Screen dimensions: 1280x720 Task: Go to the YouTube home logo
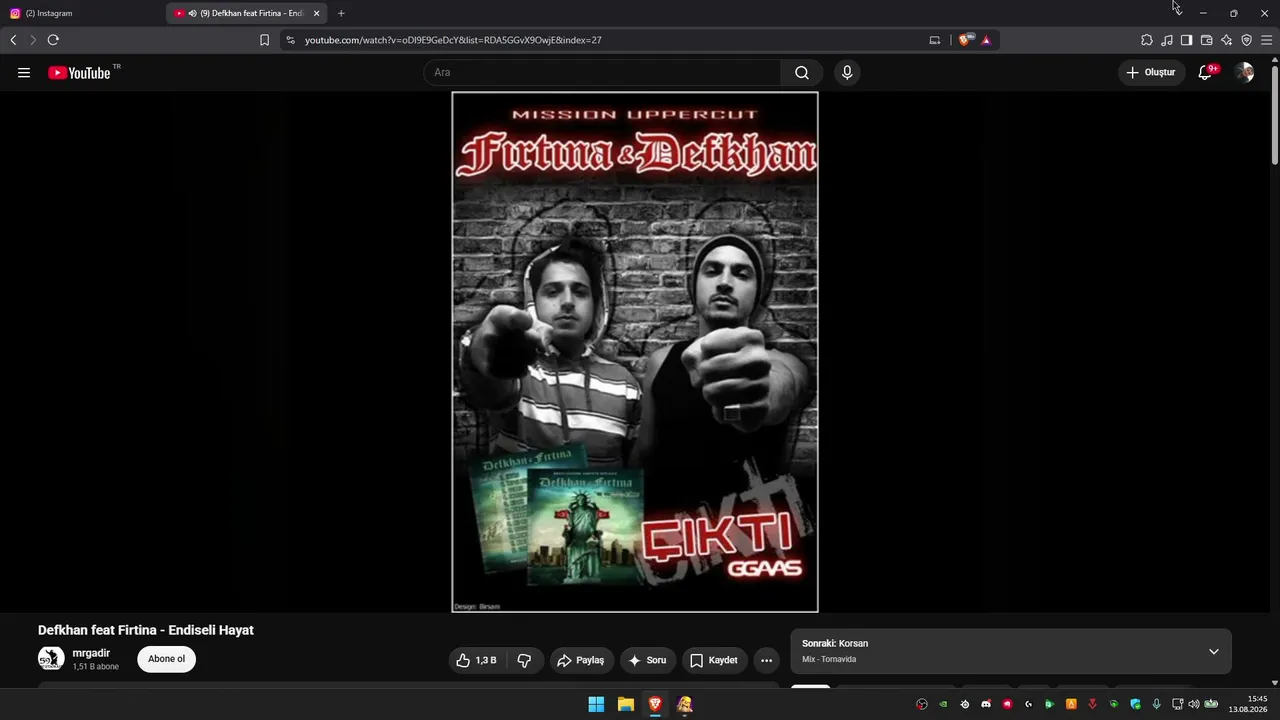pos(79,72)
